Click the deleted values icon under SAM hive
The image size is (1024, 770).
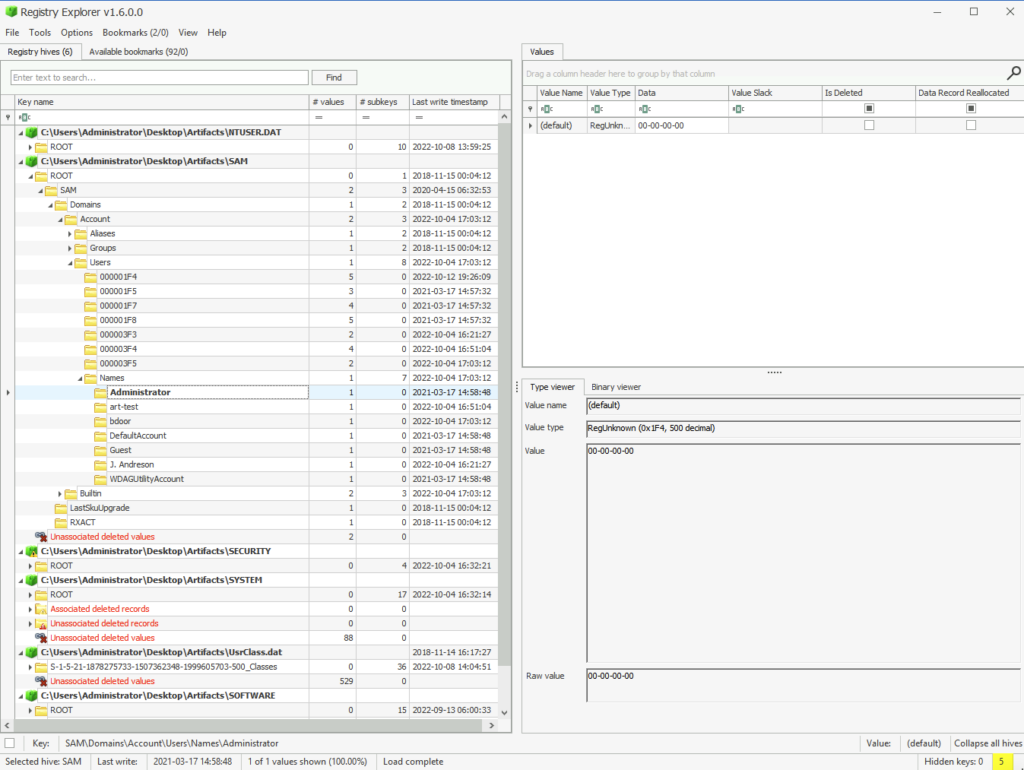point(41,537)
